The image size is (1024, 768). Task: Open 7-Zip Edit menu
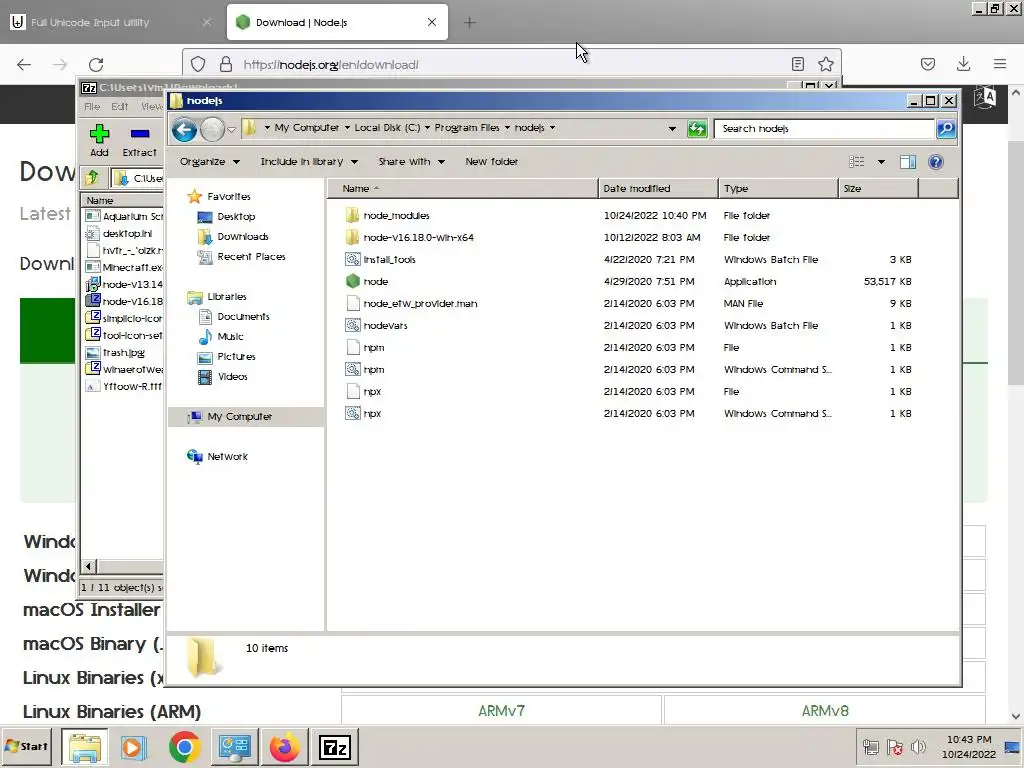pos(120,106)
